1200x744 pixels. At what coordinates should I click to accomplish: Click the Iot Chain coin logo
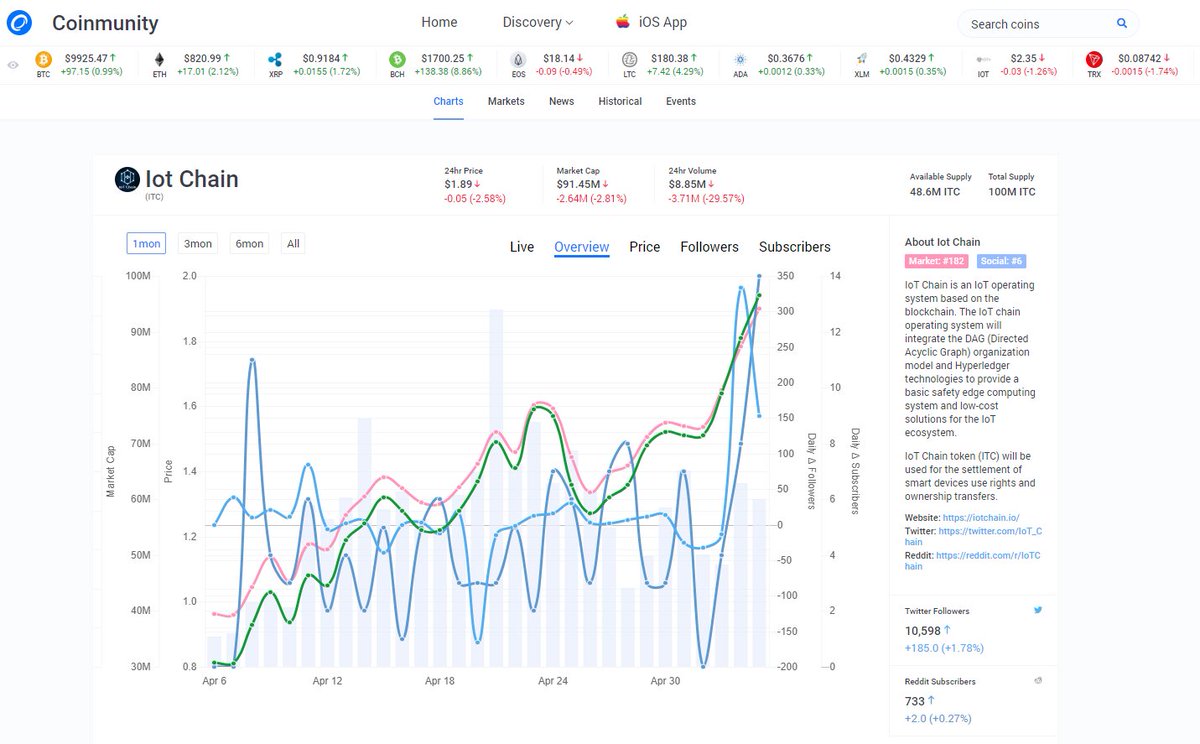pos(127,179)
